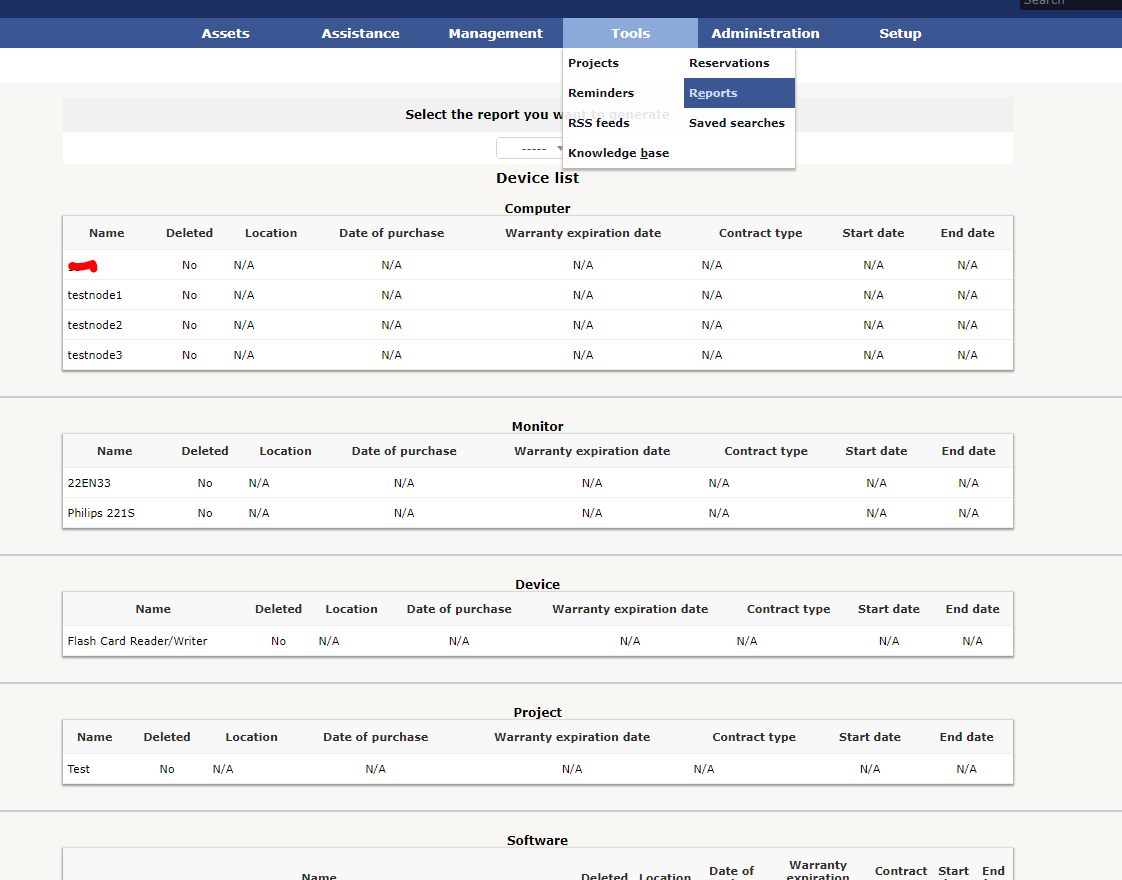Open the Setup menu
This screenshot has width=1122, height=880.
click(899, 34)
